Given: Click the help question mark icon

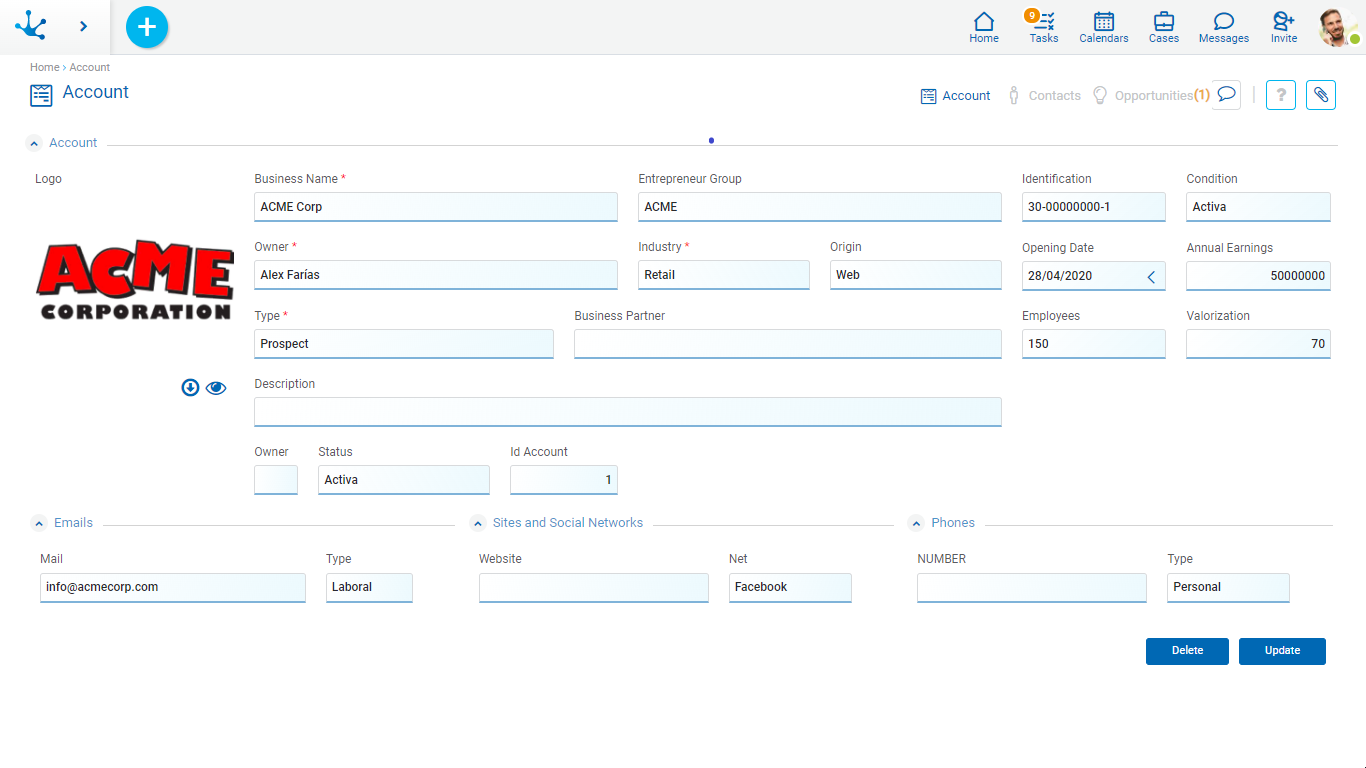Looking at the screenshot, I should tap(1281, 95).
